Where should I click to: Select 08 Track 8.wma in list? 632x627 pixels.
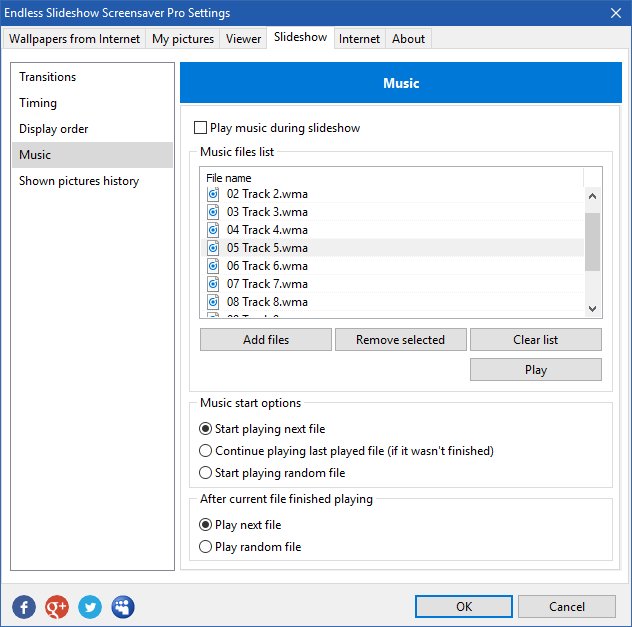(x=392, y=302)
